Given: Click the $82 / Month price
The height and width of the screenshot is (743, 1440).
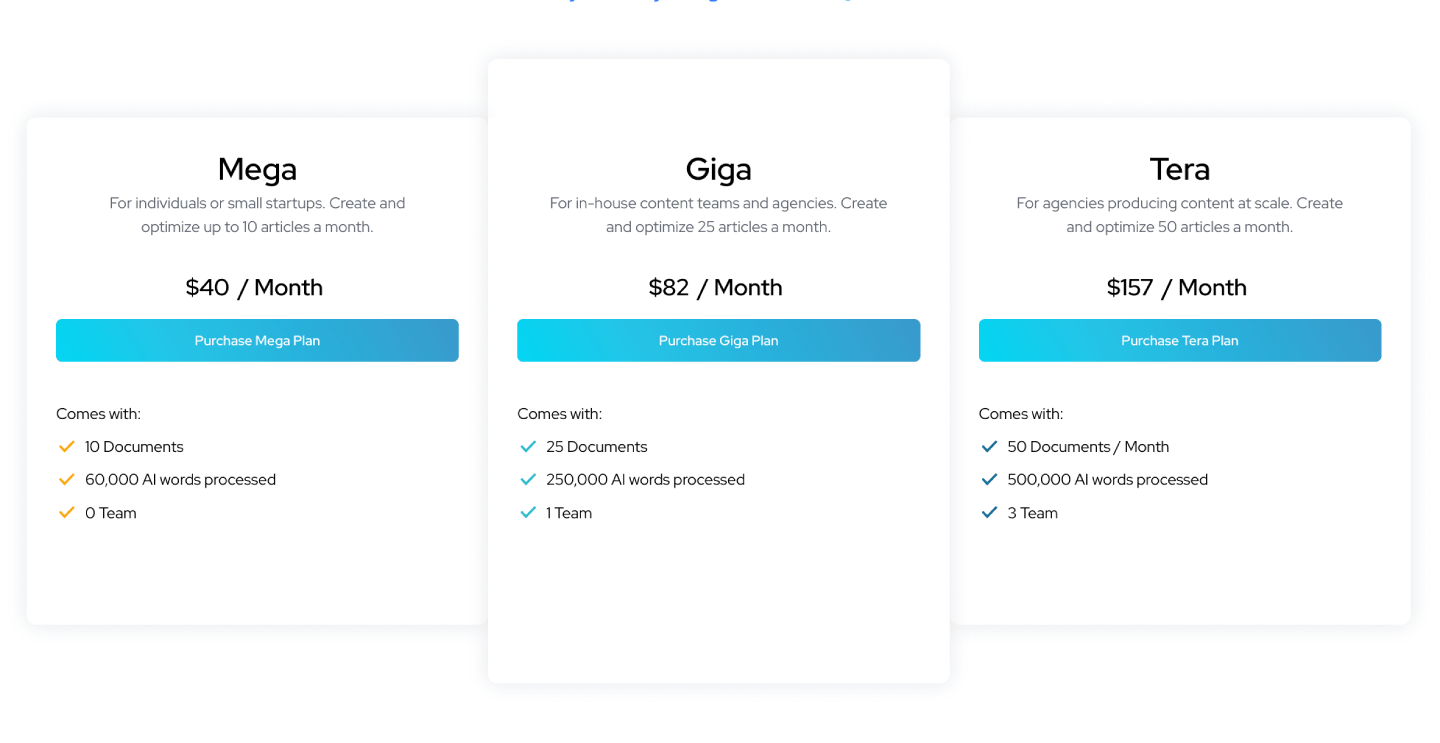Looking at the screenshot, I should 715,288.
